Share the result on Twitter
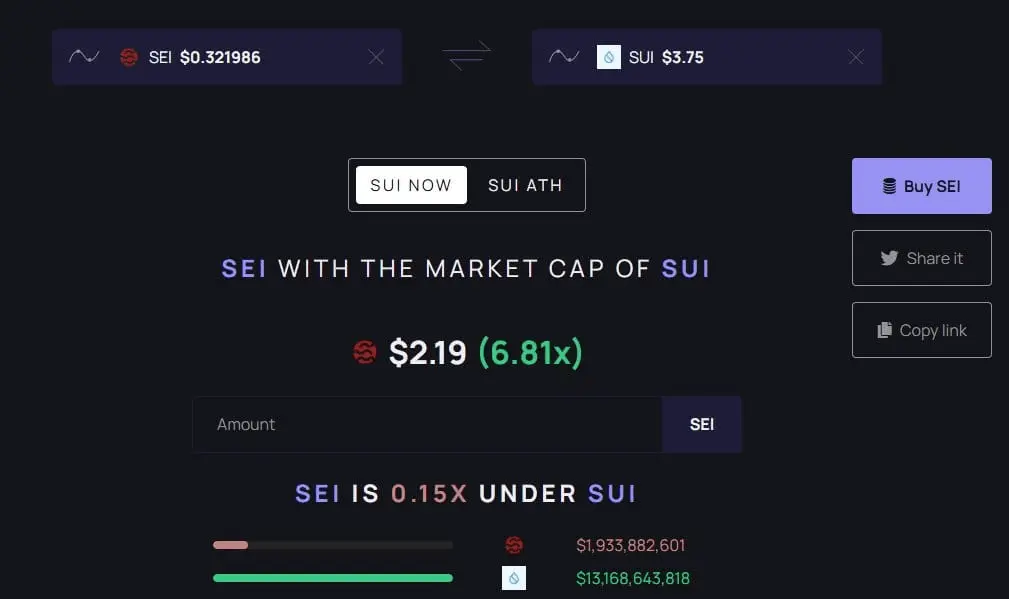Image resolution: width=1009 pixels, height=599 pixels. (921, 258)
